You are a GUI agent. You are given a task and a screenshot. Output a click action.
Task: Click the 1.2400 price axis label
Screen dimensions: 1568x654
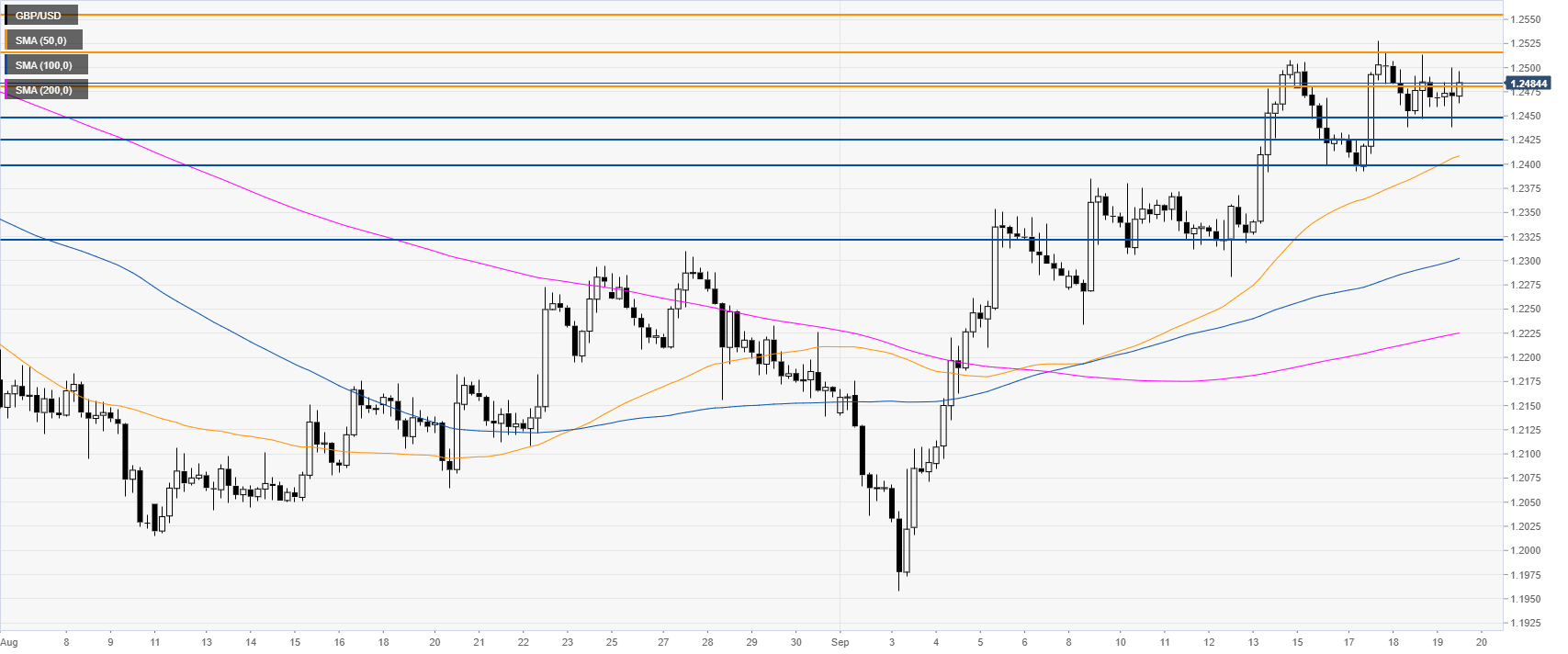point(1526,164)
